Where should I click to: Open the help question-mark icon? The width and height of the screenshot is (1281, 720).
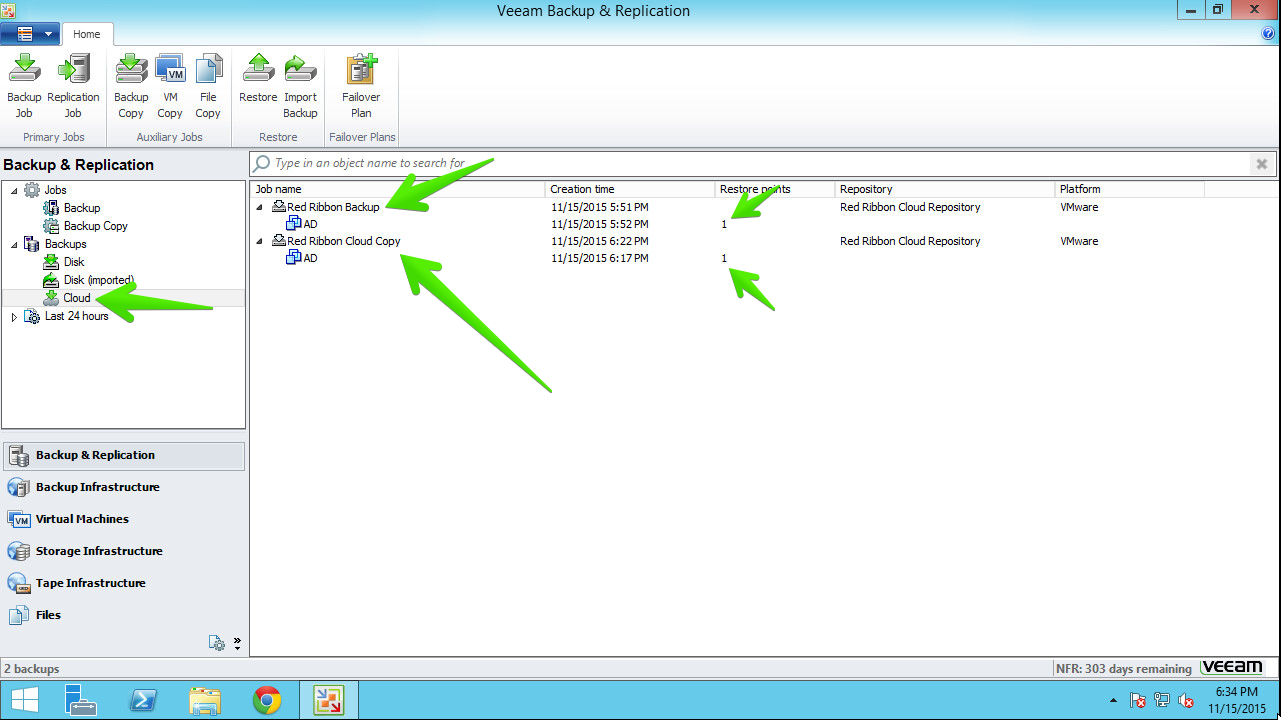1268,34
